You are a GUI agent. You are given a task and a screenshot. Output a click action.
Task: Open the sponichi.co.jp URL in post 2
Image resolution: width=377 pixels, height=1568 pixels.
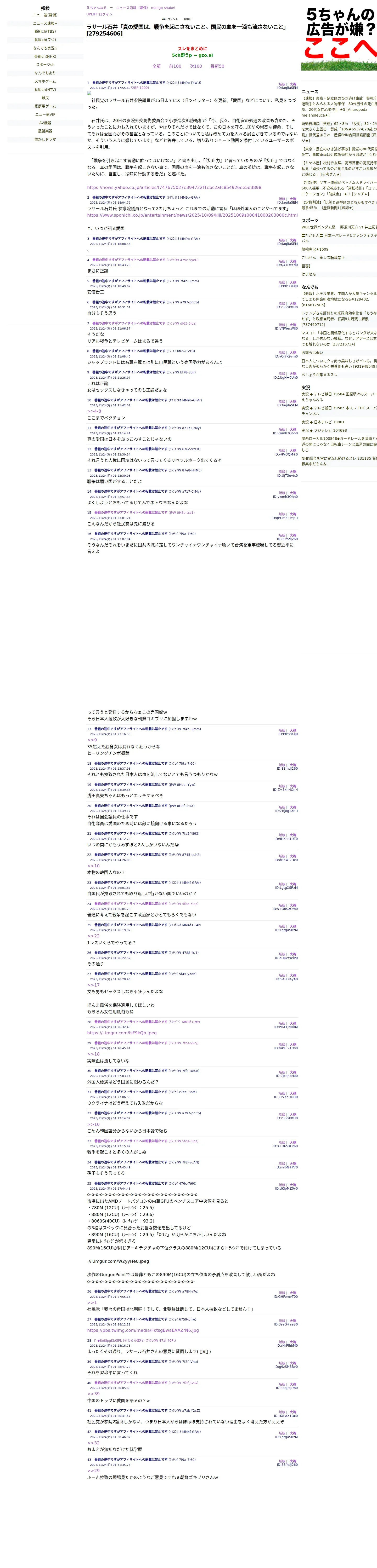[x=193, y=215]
